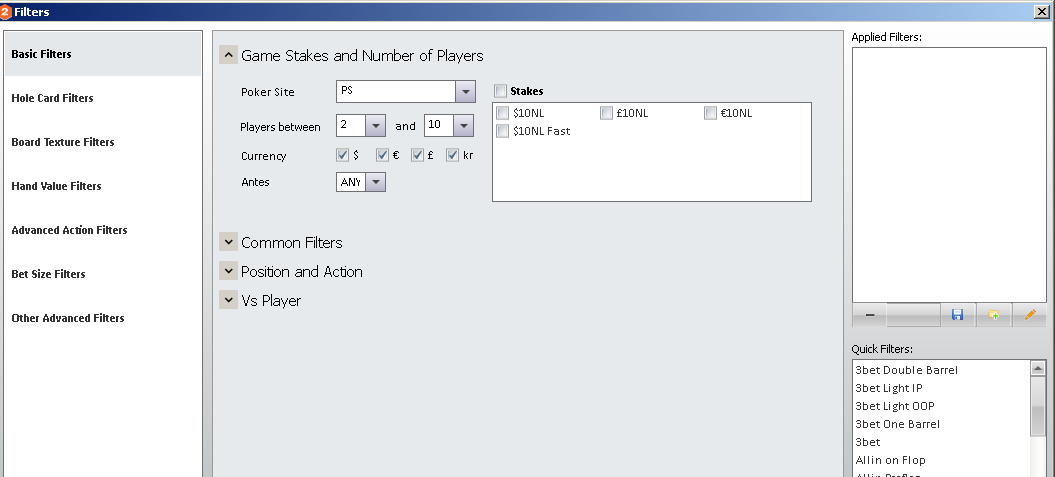Viewport: 1055px width, 477px height.
Task: Open the Poker Site dropdown
Action: [465, 91]
